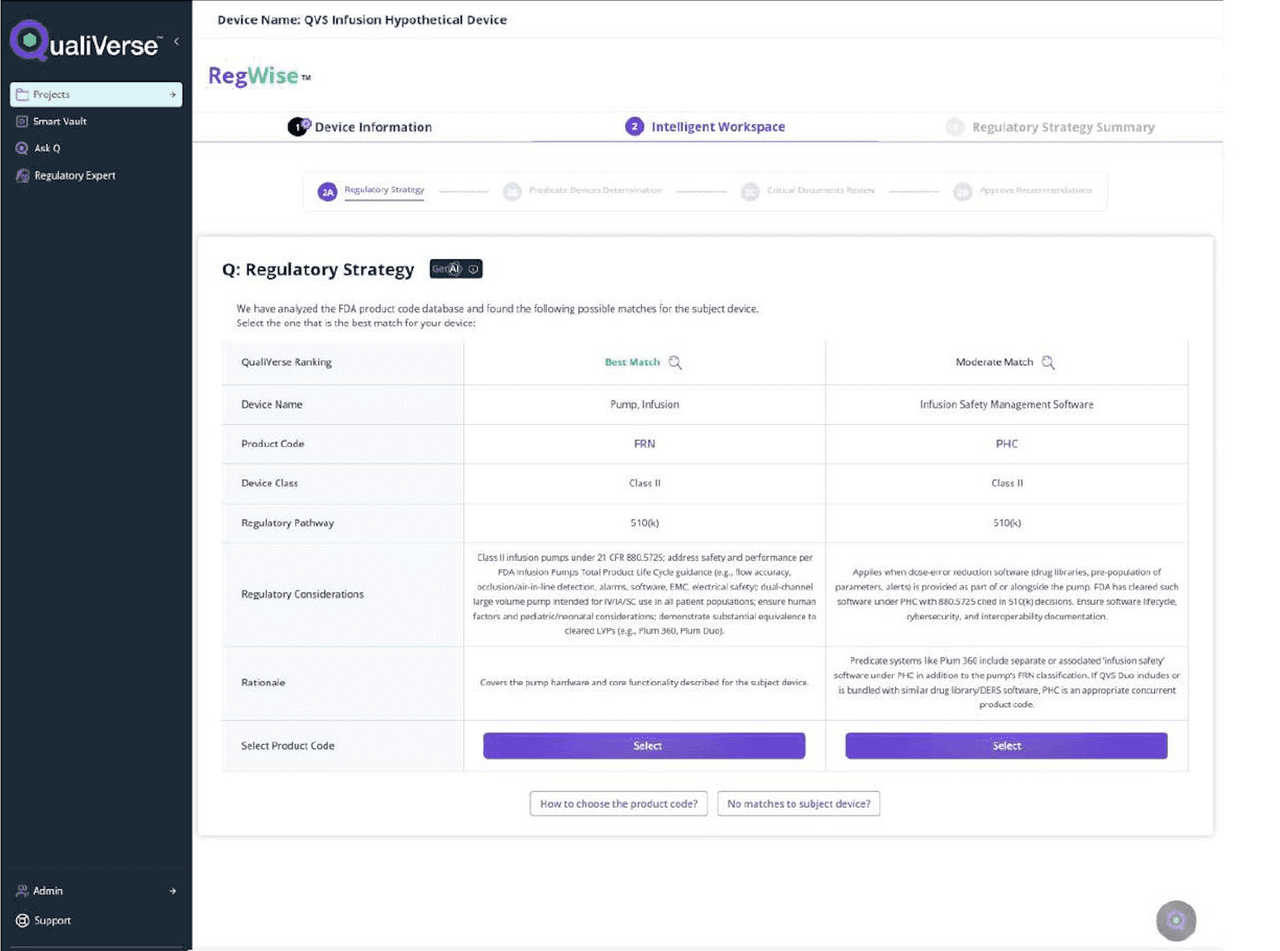Open the QualiVerse logo home
Screen dimensions: 1280x951
point(85,43)
